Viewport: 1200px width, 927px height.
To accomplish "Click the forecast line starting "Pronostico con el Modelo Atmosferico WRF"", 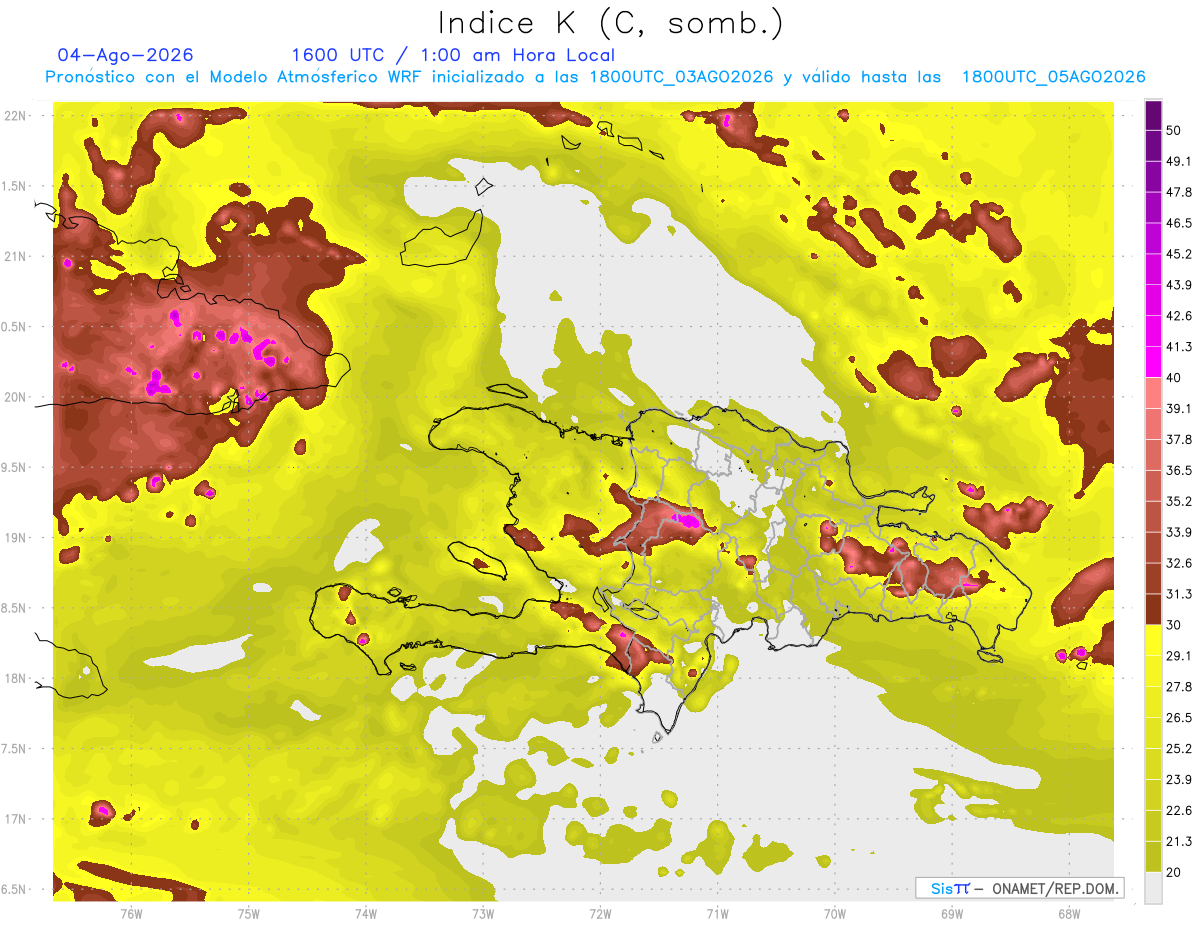I will [x=595, y=77].
